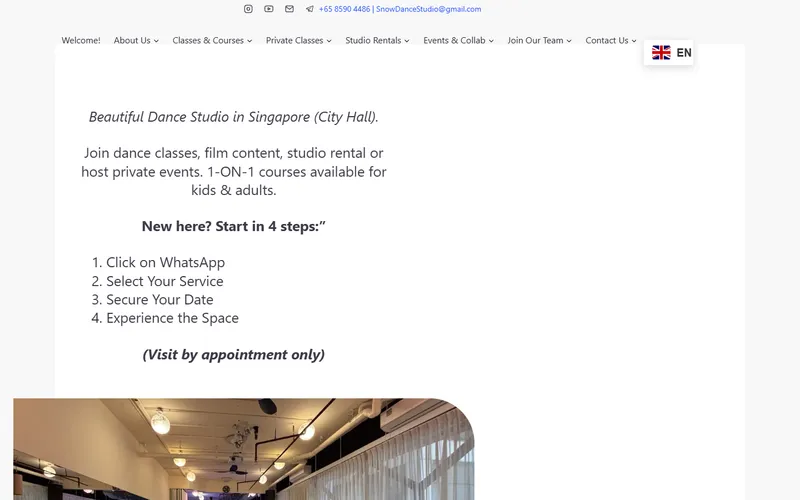Open the YouTube icon link
800x500 pixels.
click(x=269, y=9)
